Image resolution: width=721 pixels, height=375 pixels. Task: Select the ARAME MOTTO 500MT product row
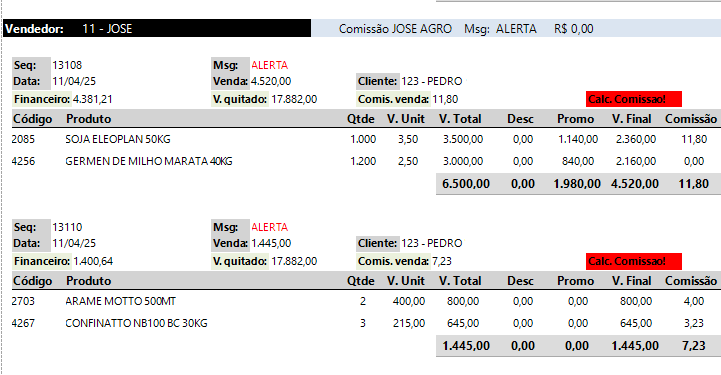366,301
